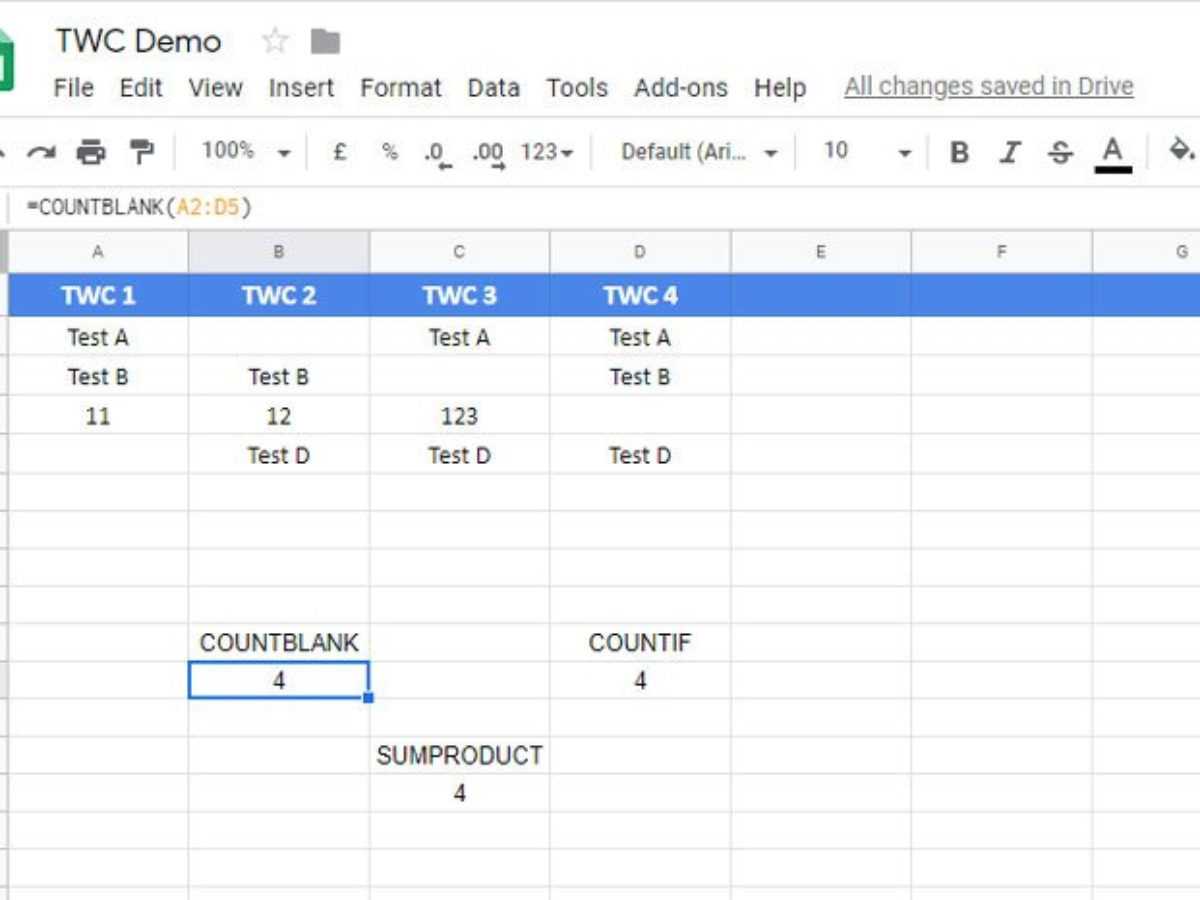Open the Tools menu
The width and height of the screenshot is (1200, 900).
(x=577, y=88)
